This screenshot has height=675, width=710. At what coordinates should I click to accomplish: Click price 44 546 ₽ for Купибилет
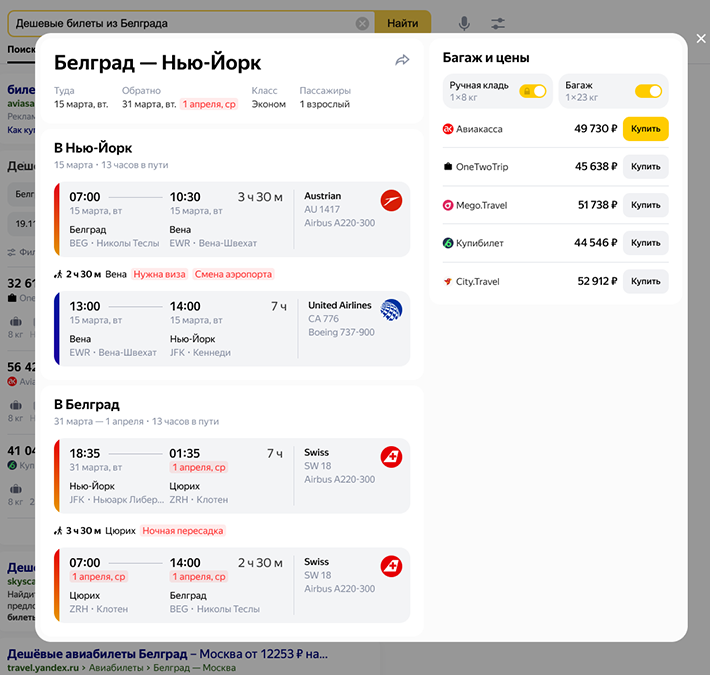coord(595,243)
